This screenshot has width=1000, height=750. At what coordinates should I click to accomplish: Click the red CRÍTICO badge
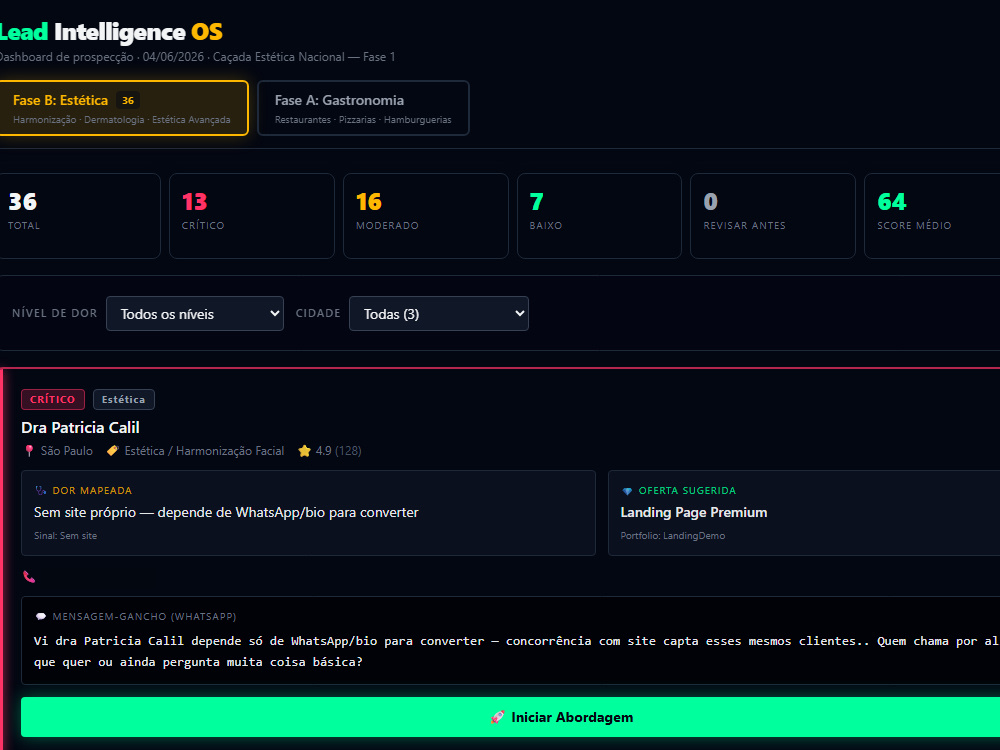pyautogui.click(x=53, y=399)
